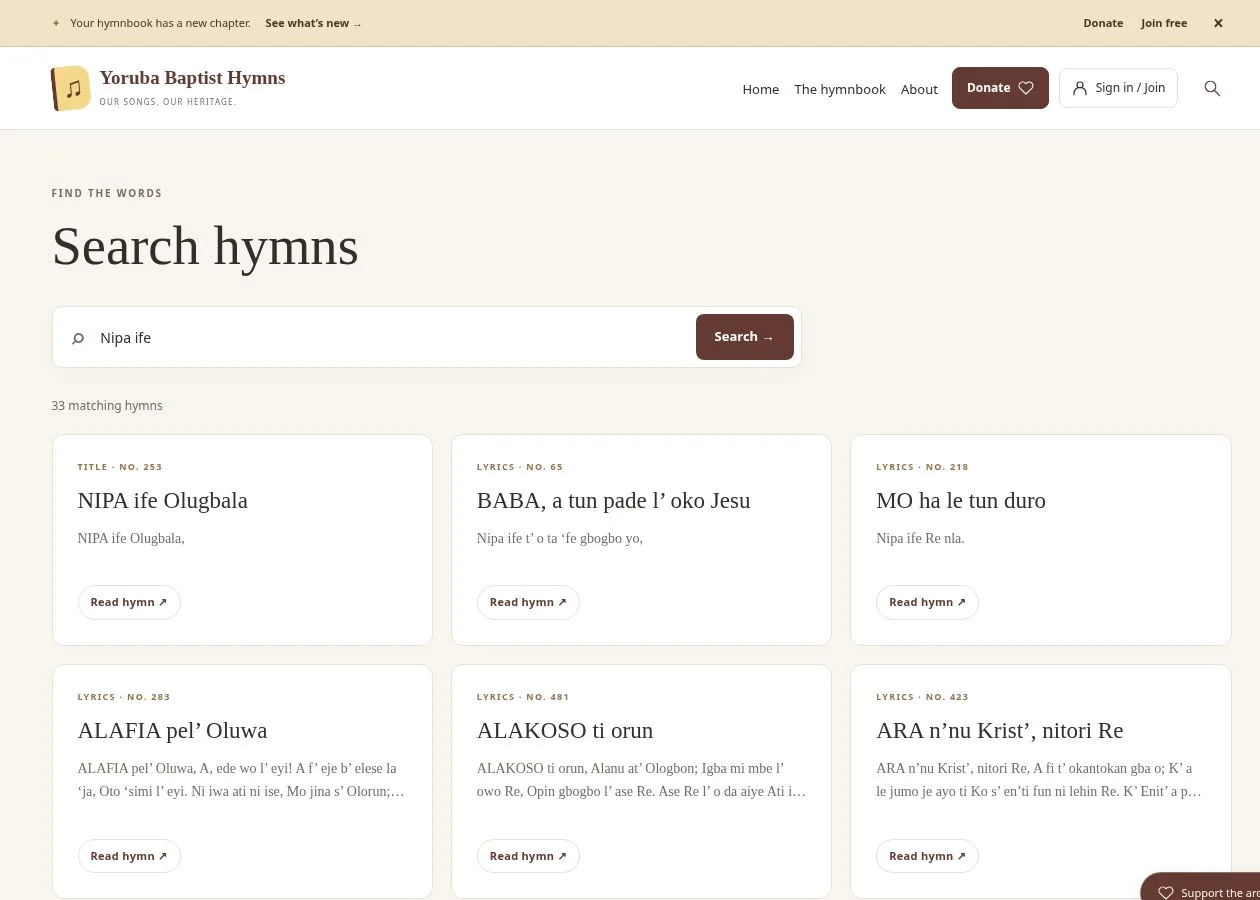Image resolution: width=1260 pixels, height=900 pixels.
Task: Open The hymnbook menu item
Action: [840, 89]
